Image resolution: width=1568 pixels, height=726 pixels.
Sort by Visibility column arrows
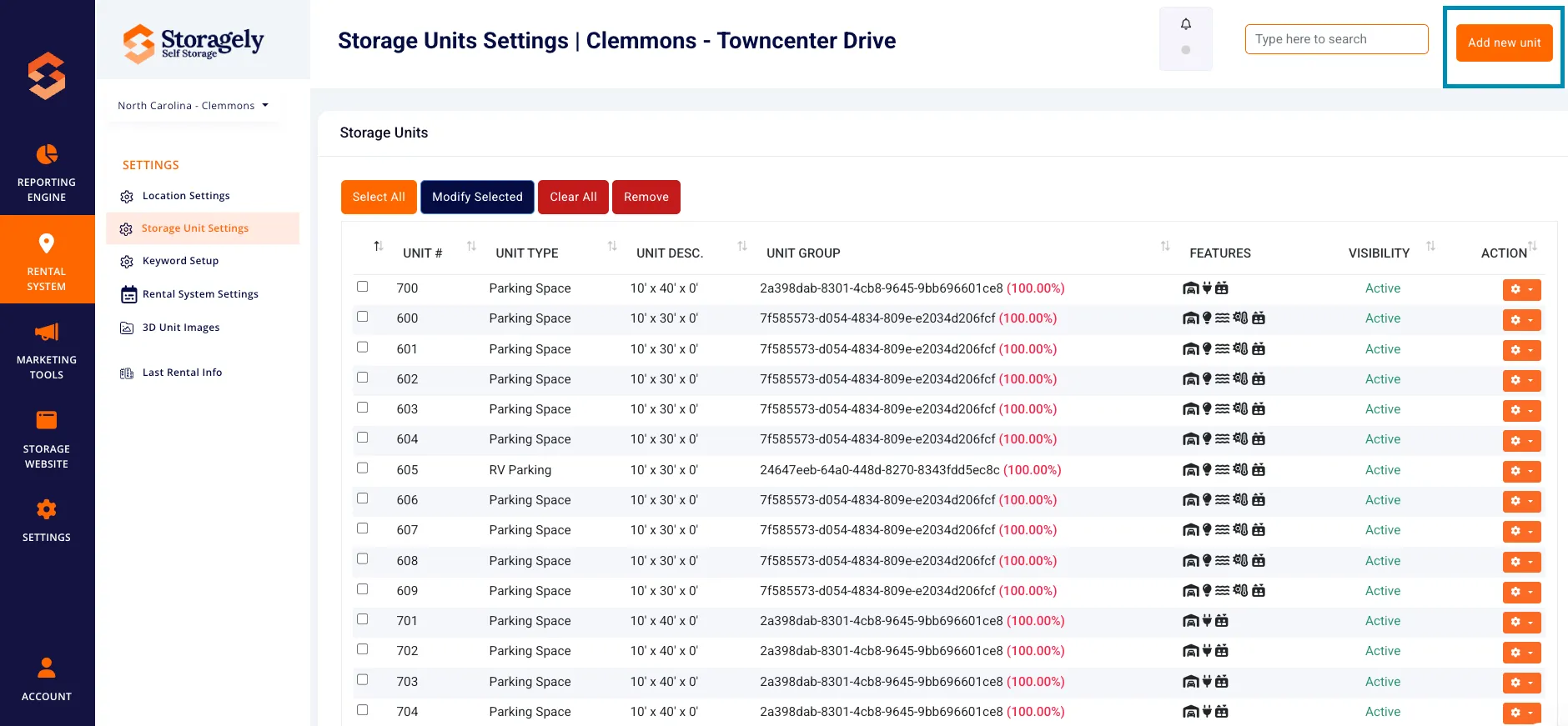tap(1430, 246)
